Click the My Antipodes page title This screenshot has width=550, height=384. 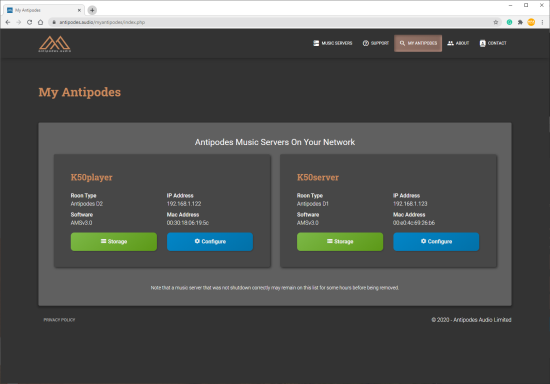pyautogui.click(x=80, y=92)
